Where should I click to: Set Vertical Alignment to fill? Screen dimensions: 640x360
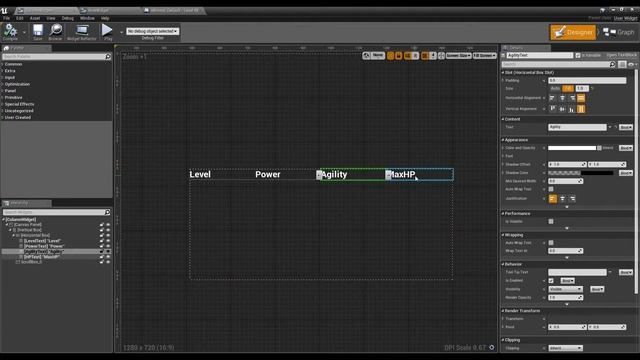581,109
